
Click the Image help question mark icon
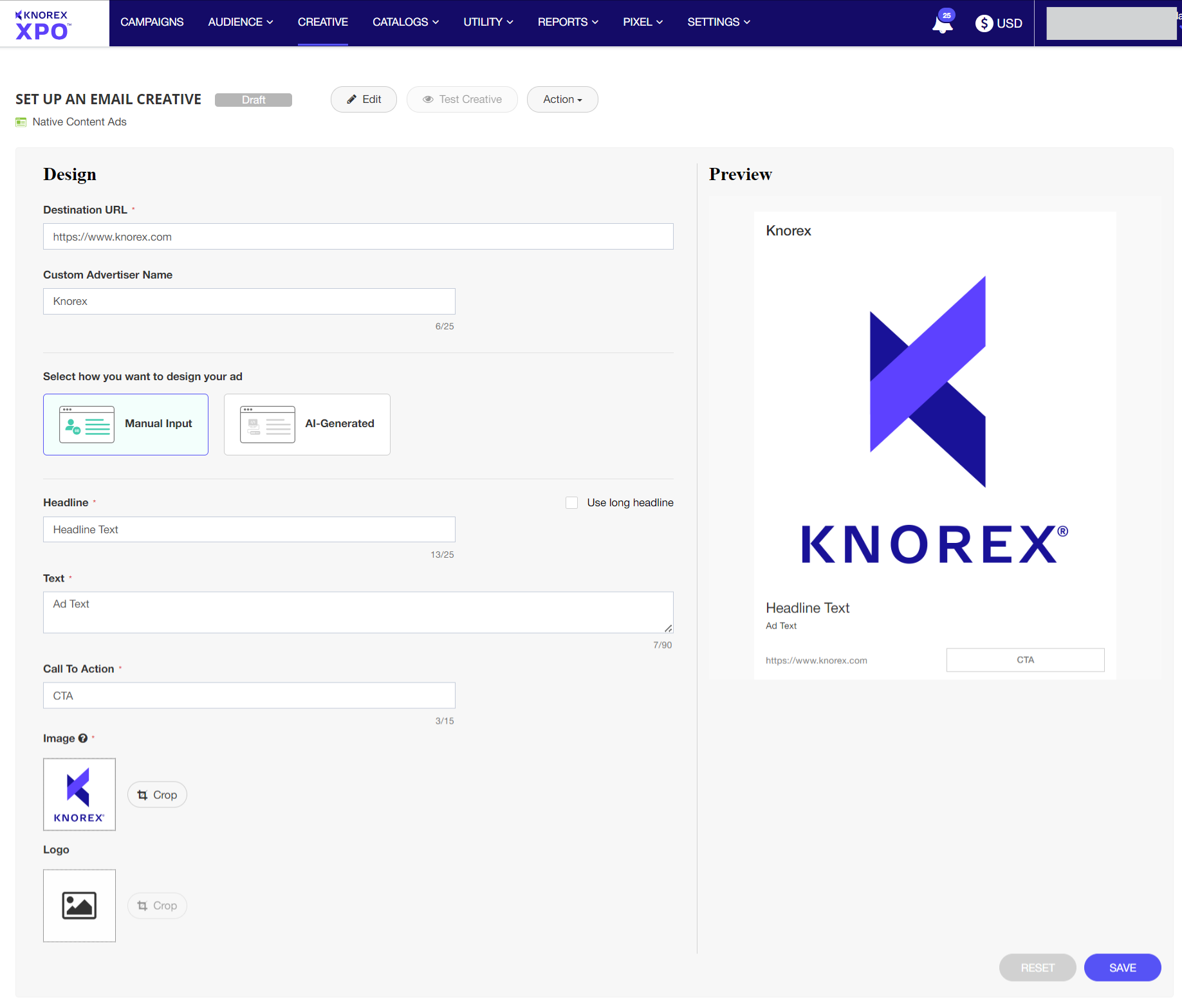(x=83, y=738)
